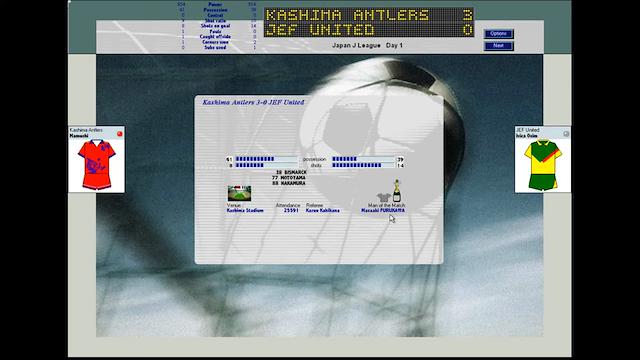Click the red ball icon beside Kashima Antlers
Screen dimensions: 640x360
pos(120,133)
